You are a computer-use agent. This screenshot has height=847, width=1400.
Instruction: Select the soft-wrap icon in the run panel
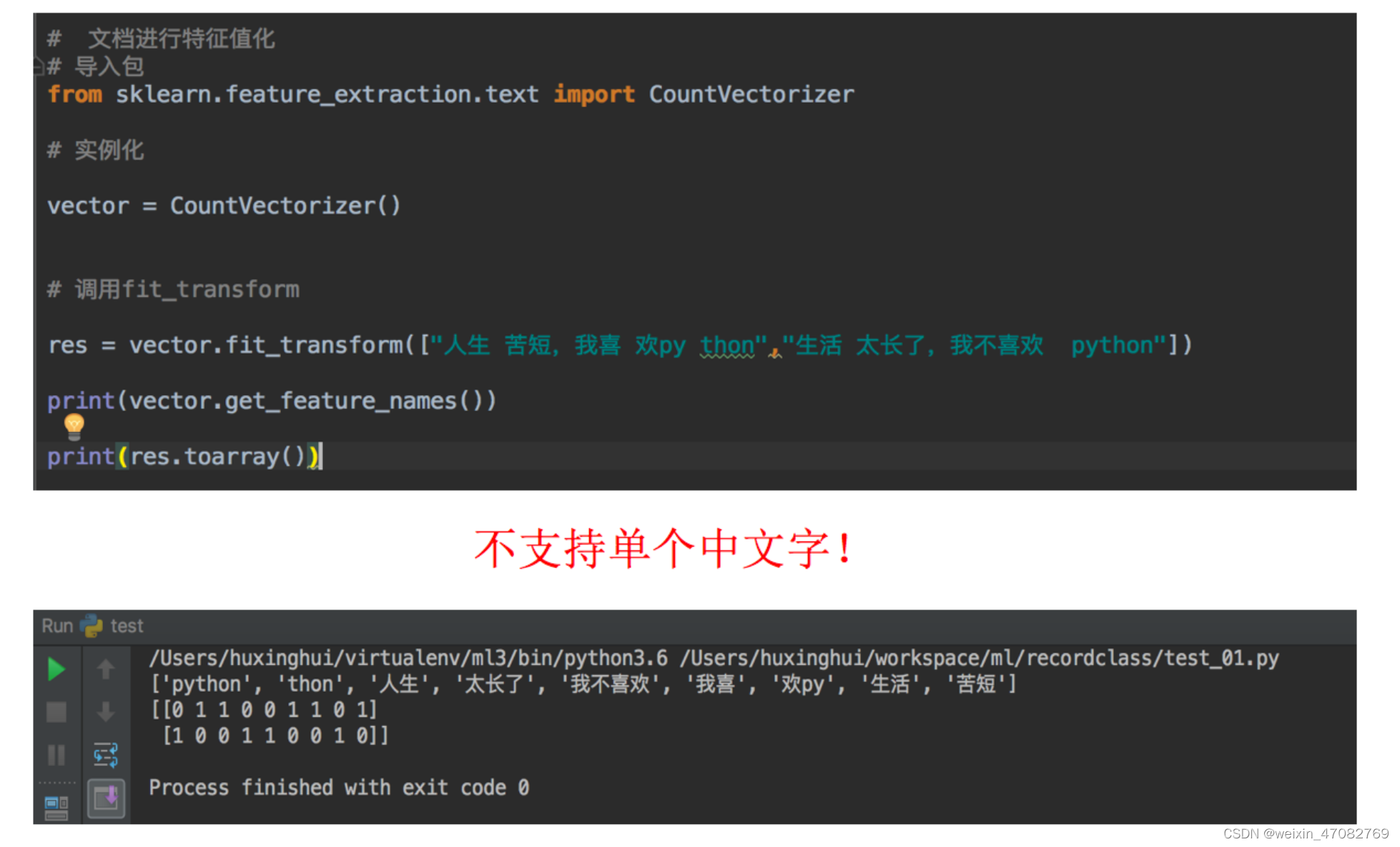click(x=106, y=753)
